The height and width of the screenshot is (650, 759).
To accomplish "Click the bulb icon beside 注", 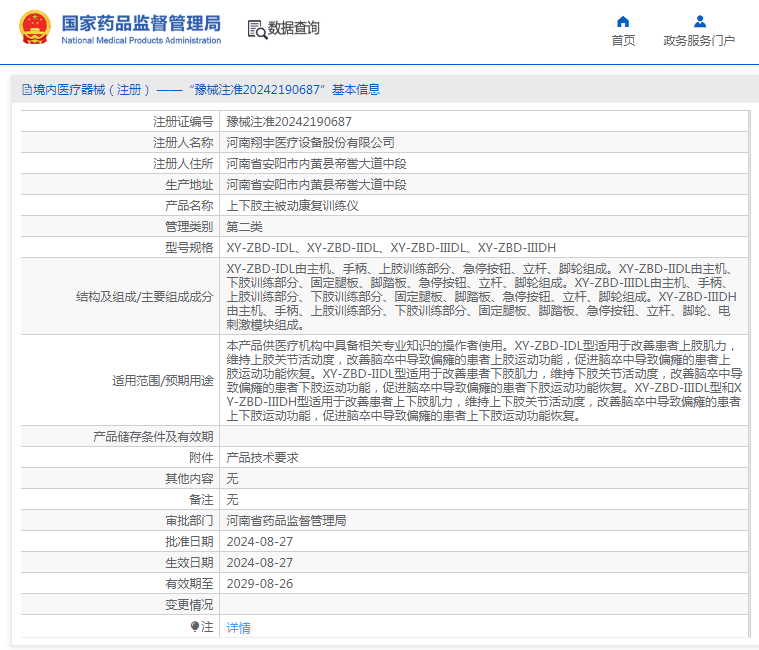I will point(195,627).
